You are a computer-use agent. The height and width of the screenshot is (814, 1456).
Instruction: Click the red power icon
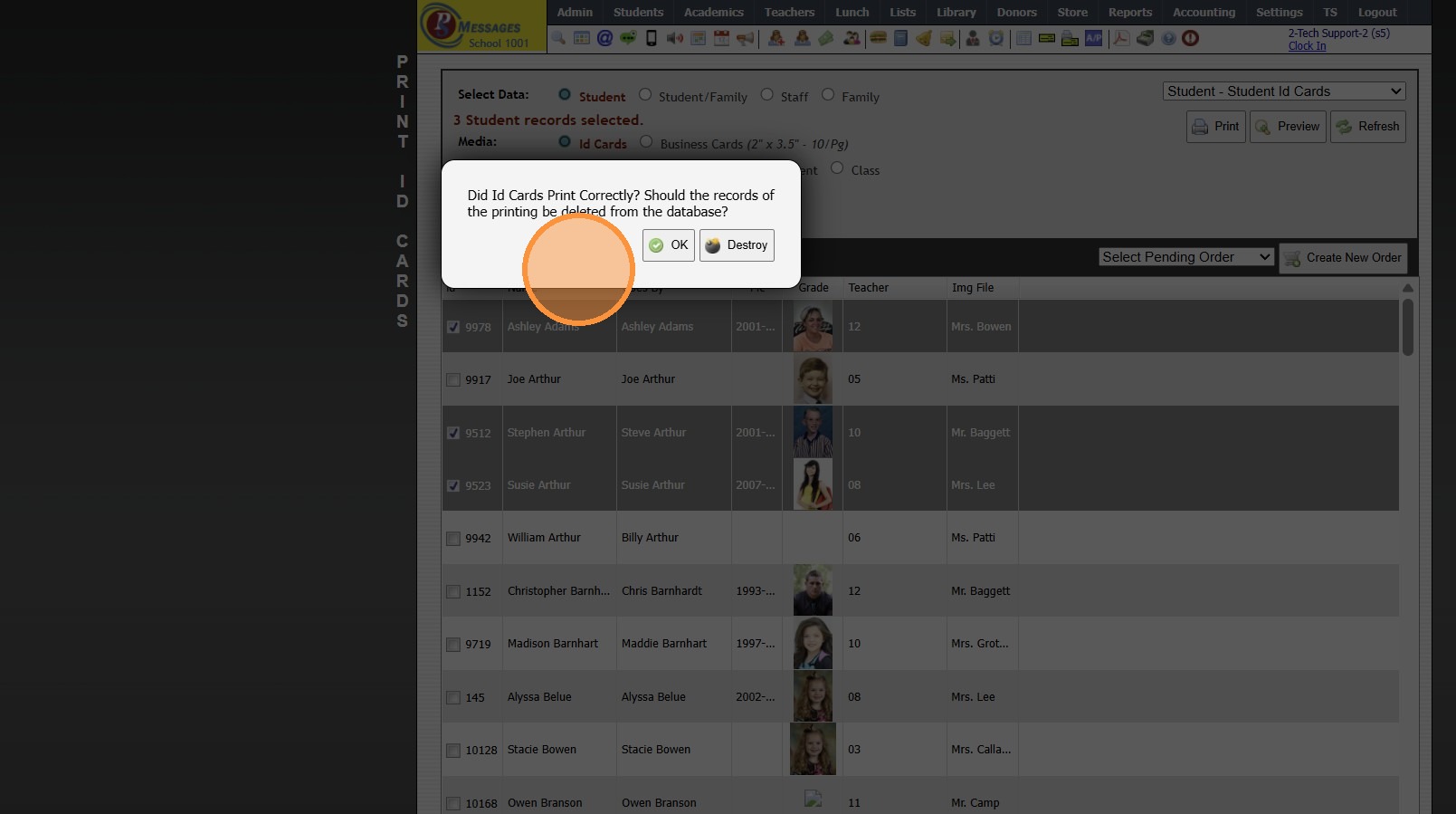coord(1191,38)
